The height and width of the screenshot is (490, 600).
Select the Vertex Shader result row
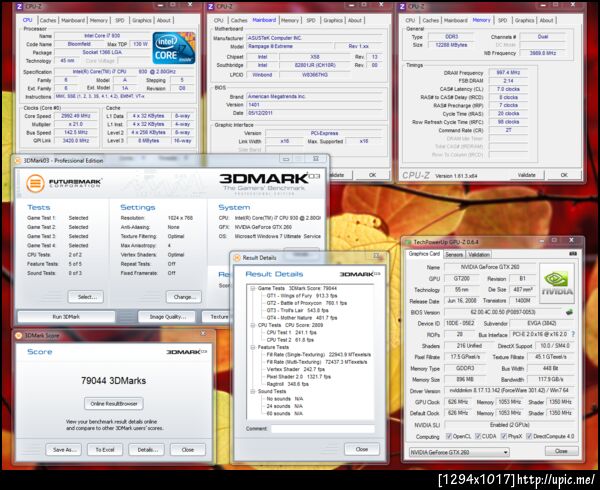click(295, 370)
